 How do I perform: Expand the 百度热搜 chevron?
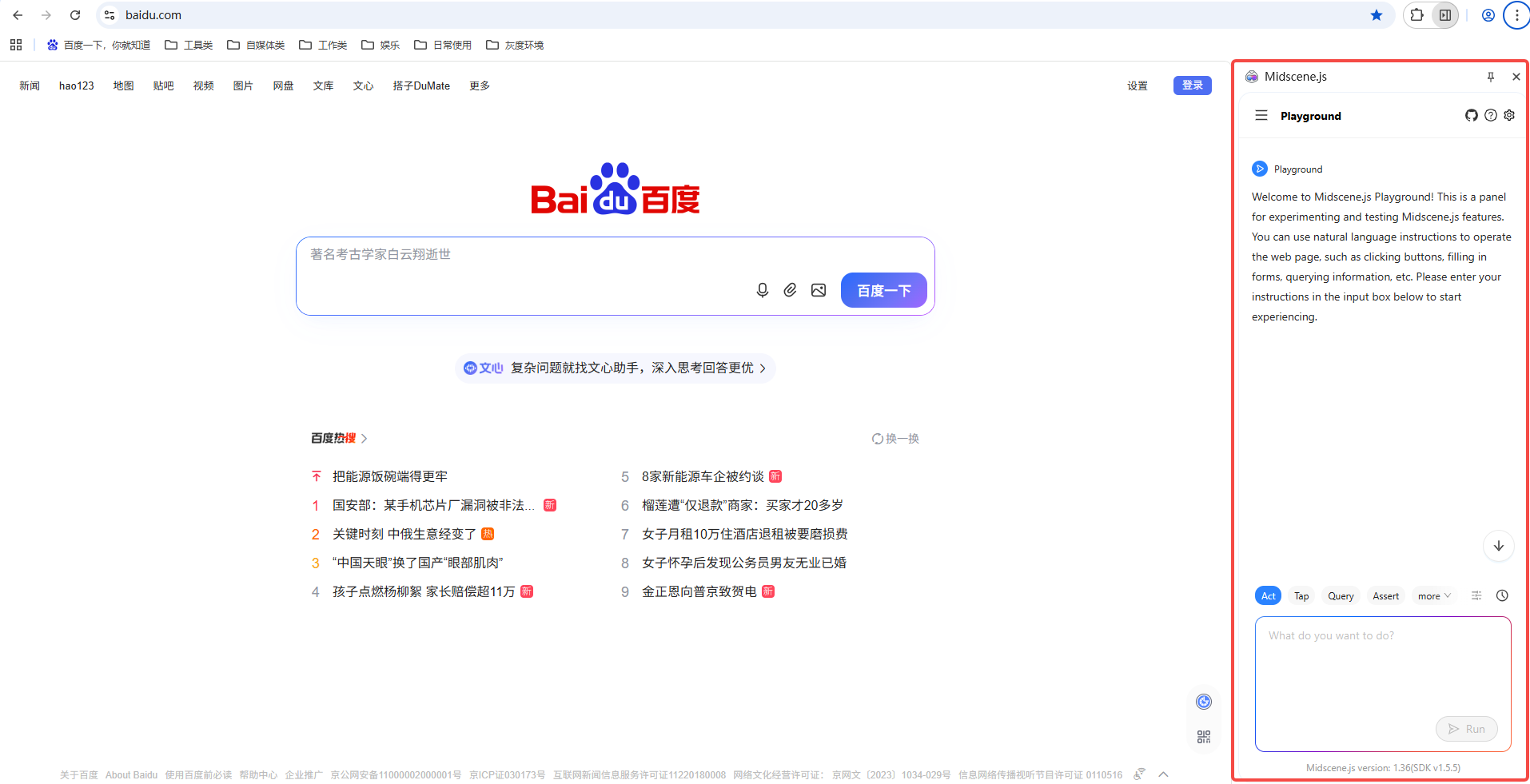[x=364, y=438]
